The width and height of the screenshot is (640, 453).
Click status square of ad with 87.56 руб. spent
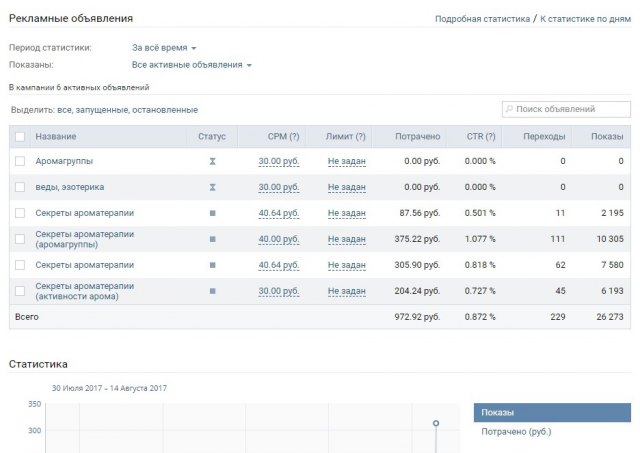click(x=212, y=213)
